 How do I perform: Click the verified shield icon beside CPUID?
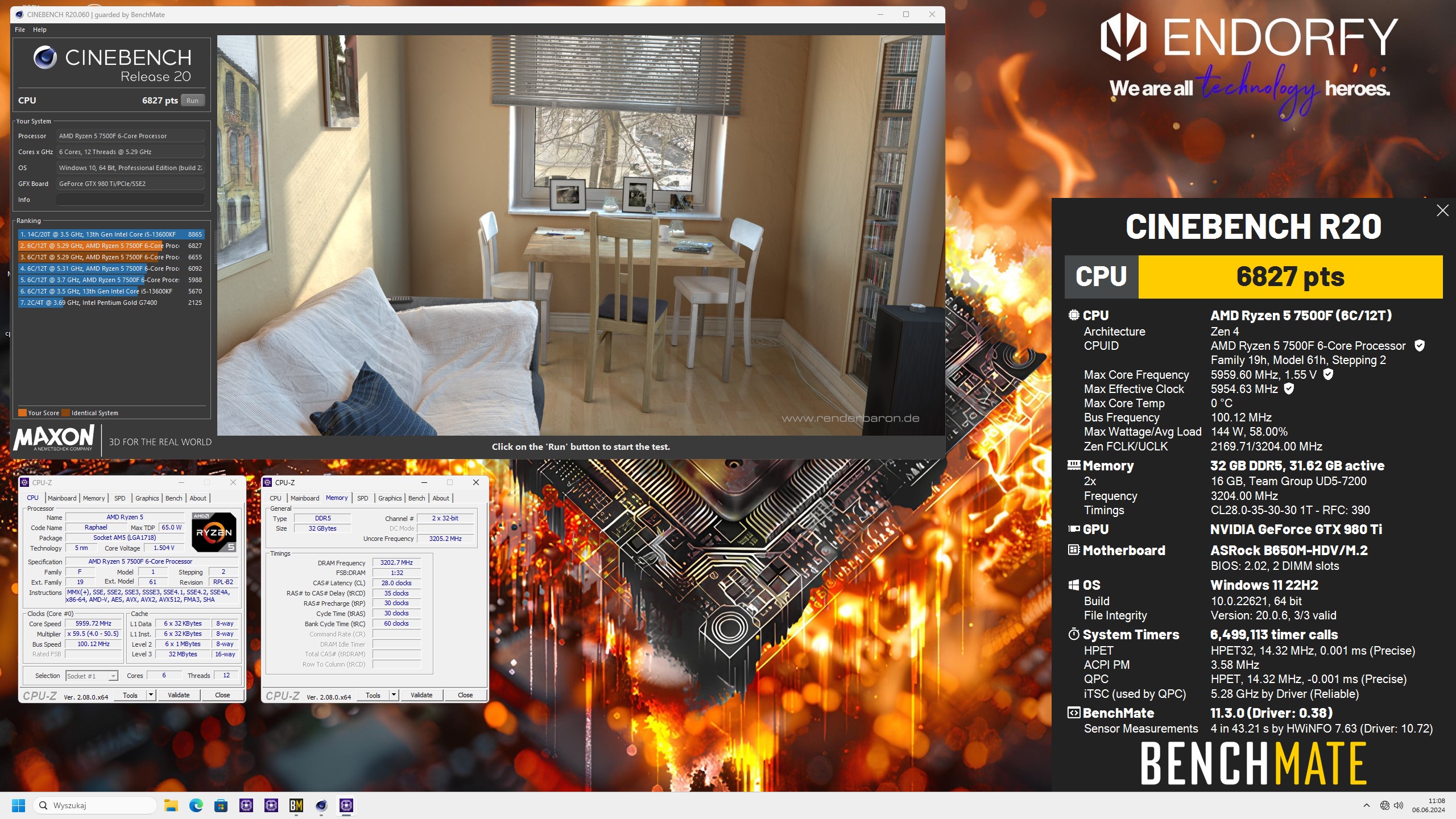[x=1420, y=345]
